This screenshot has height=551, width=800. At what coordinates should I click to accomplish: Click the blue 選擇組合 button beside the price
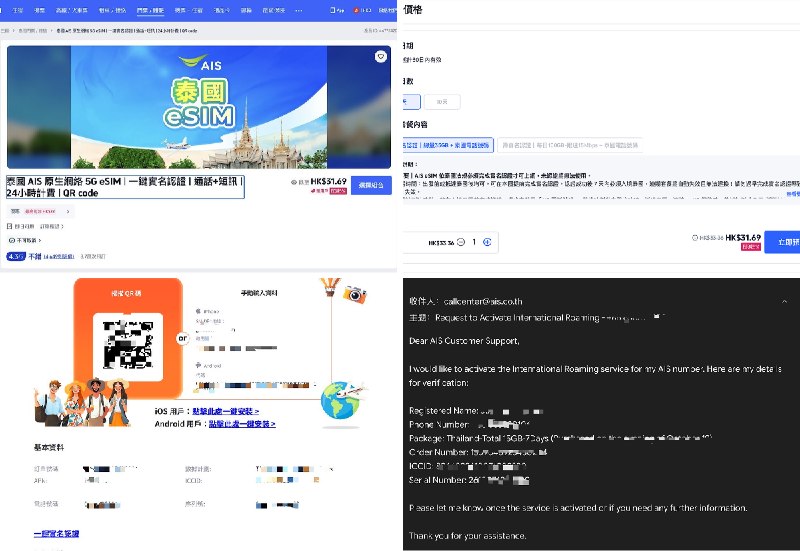371,185
